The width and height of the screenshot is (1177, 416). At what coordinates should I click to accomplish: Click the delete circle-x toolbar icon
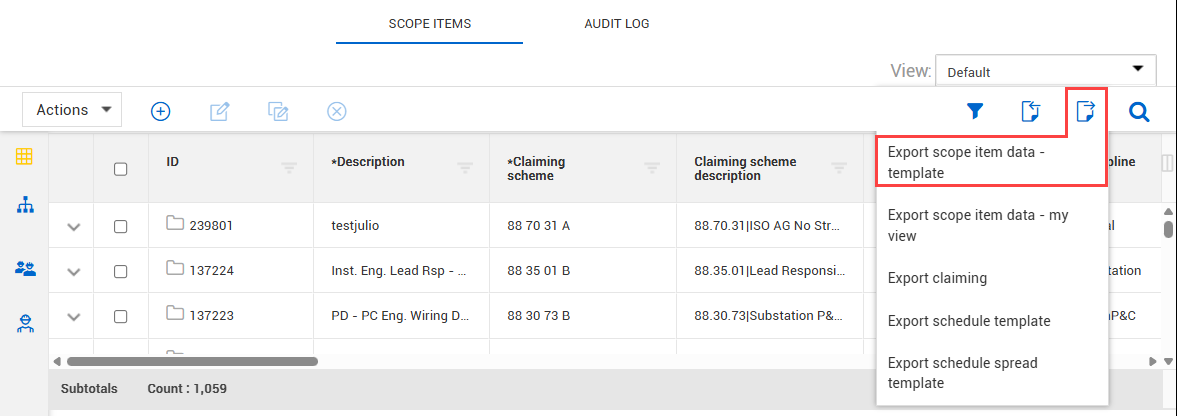point(337,111)
